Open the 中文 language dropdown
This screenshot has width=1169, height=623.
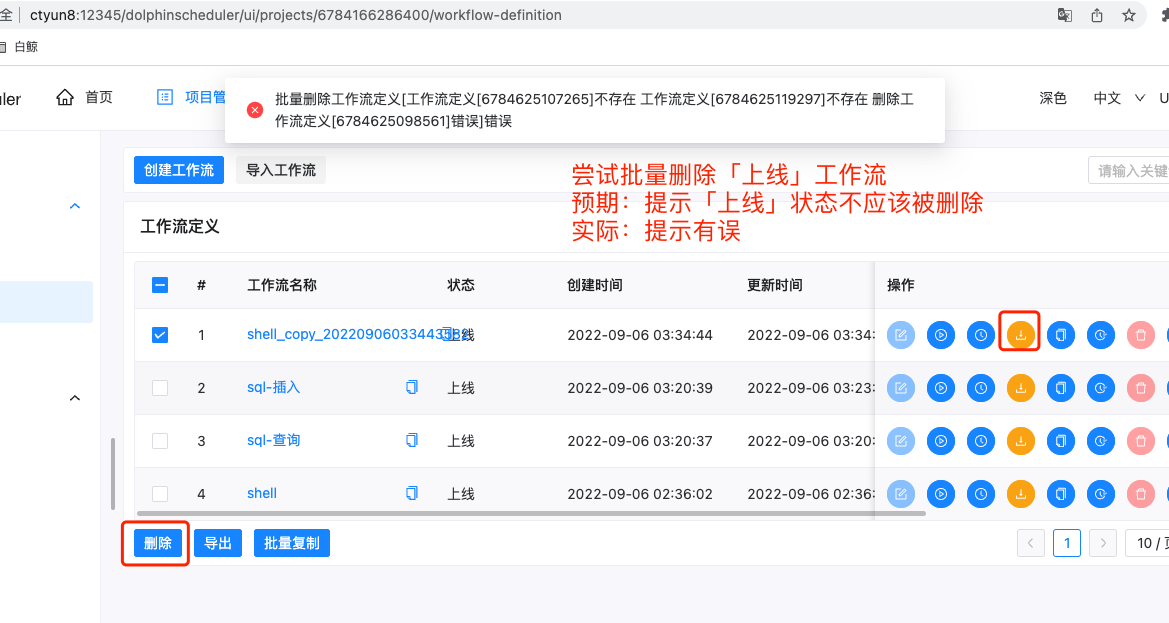pyautogui.click(x=1118, y=98)
